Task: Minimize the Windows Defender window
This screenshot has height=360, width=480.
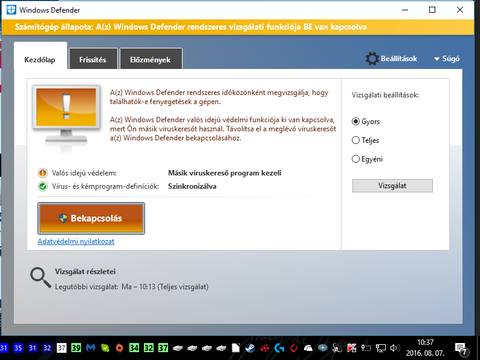Action: click(405, 10)
